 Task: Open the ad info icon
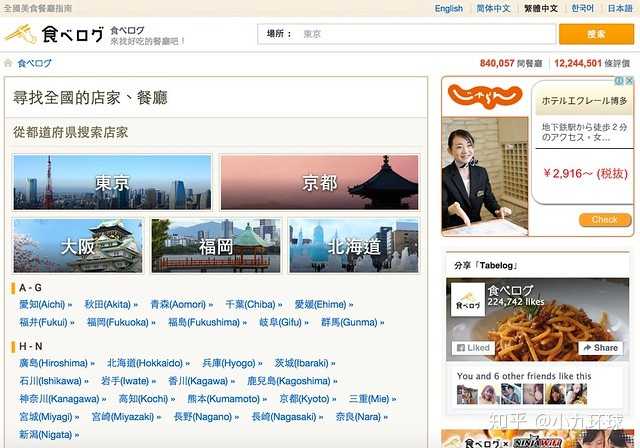(x=620, y=81)
